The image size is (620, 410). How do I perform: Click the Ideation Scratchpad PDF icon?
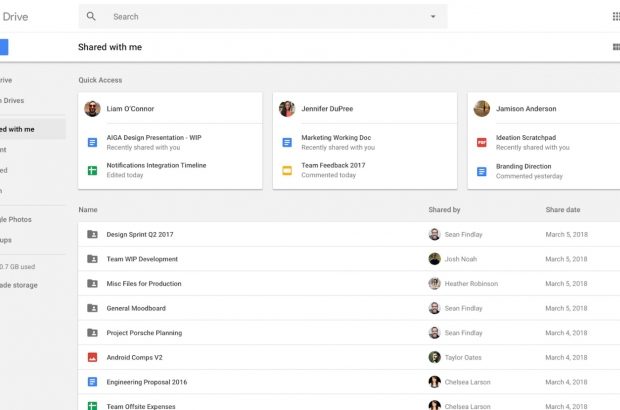click(481, 143)
